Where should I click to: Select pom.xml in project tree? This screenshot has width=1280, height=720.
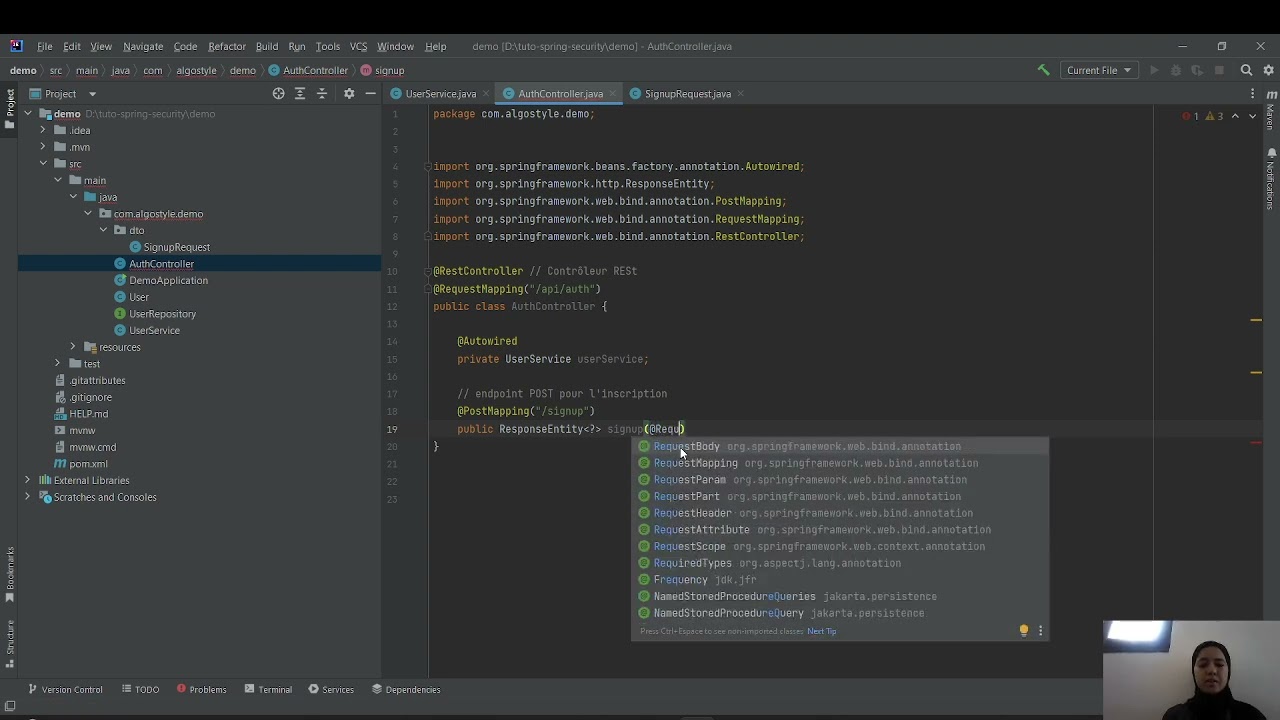pos(88,464)
